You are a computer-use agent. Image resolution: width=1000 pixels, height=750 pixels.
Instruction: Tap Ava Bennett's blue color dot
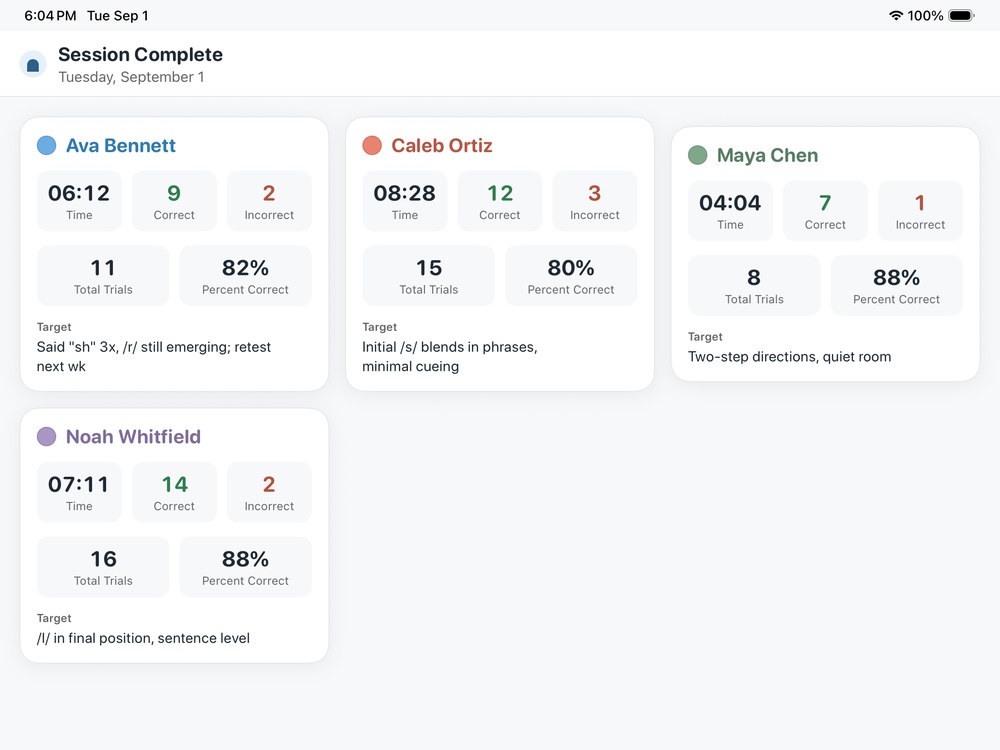pos(47,145)
